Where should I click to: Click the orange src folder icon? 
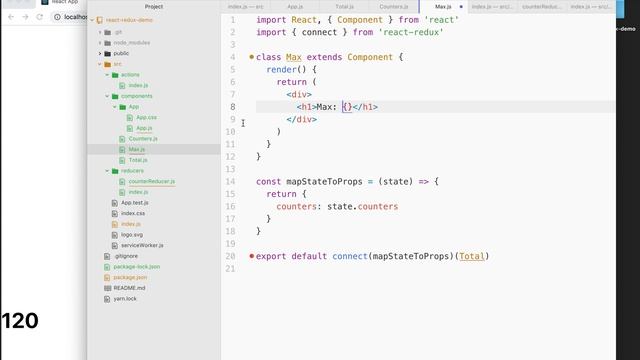pyautogui.click(x=108, y=64)
